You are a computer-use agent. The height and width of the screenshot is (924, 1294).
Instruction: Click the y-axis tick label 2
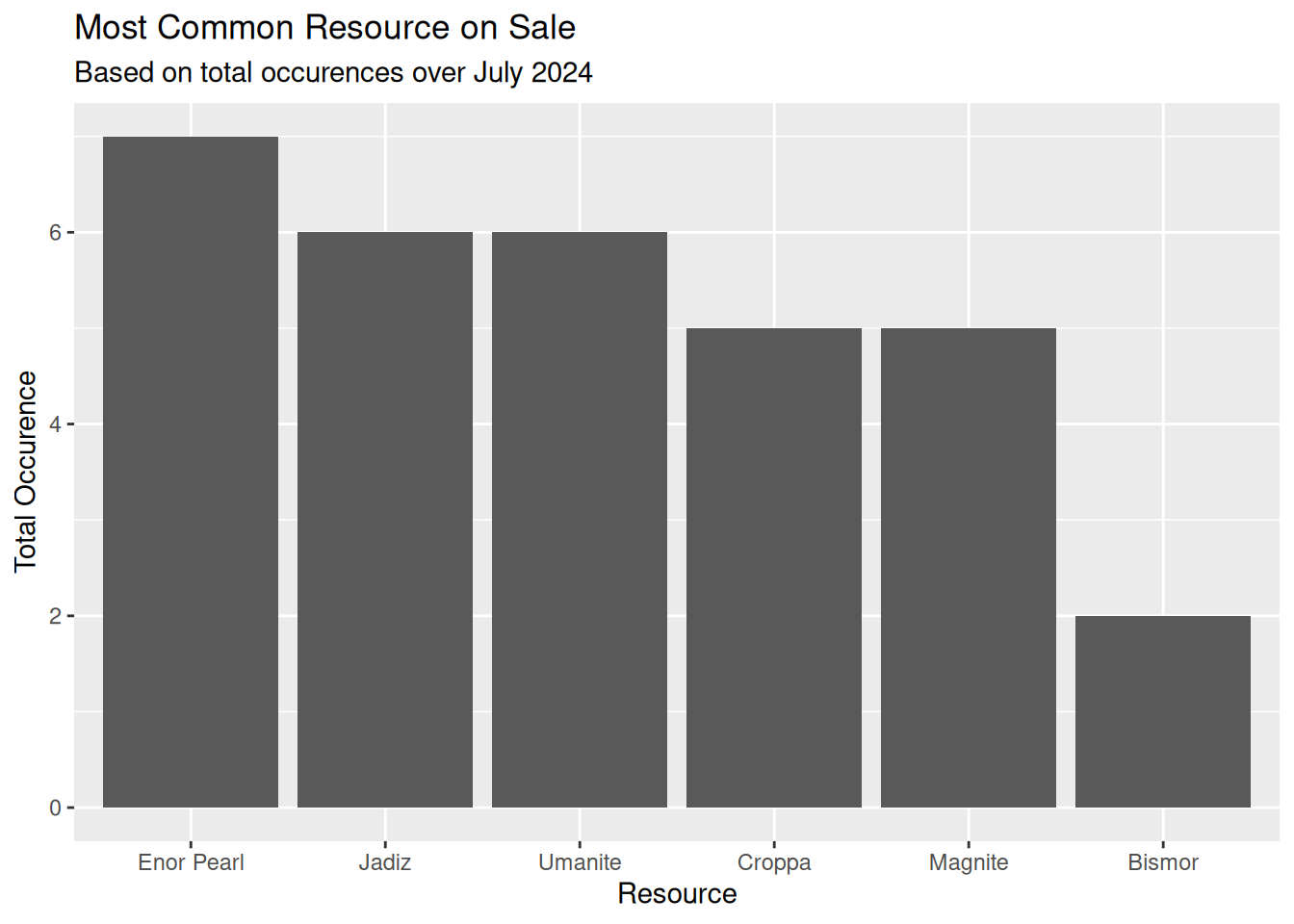click(55, 616)
